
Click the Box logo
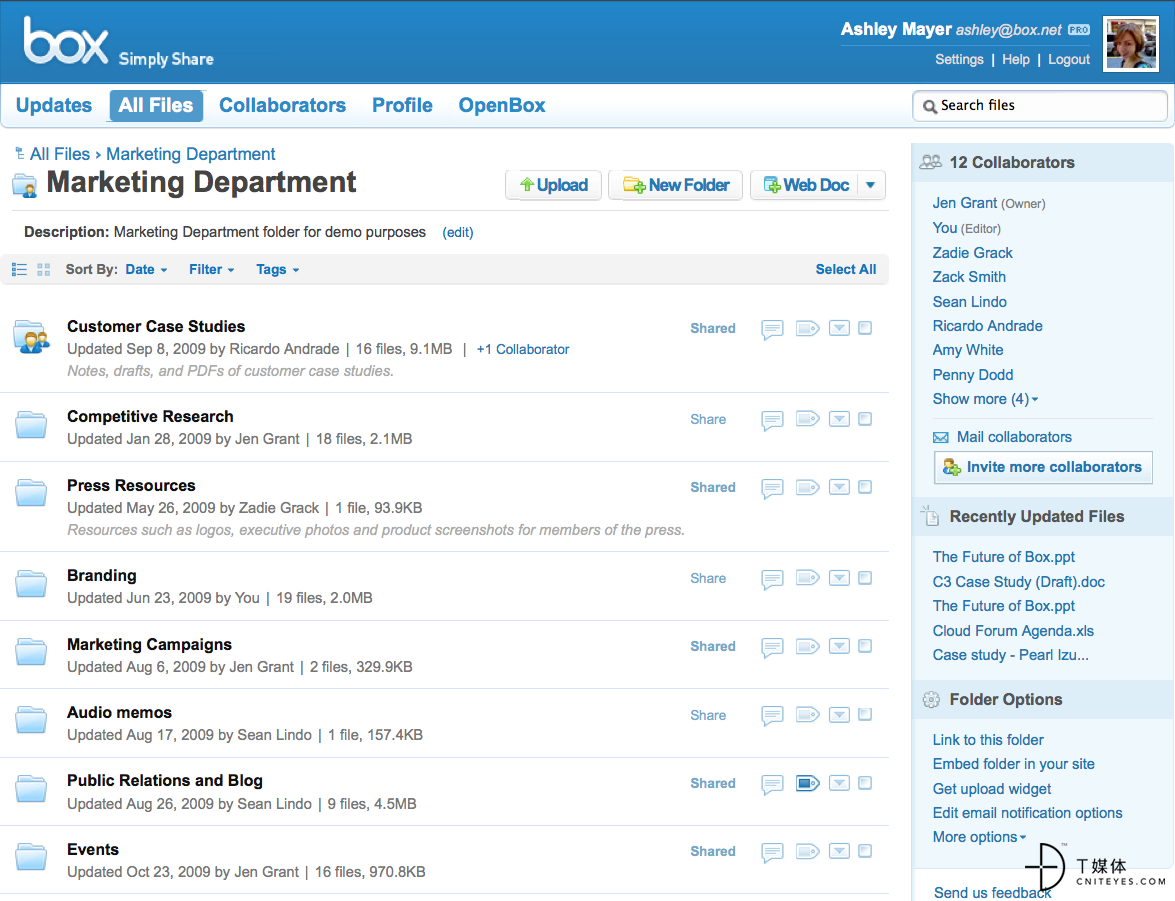click(x=66, y=40)
